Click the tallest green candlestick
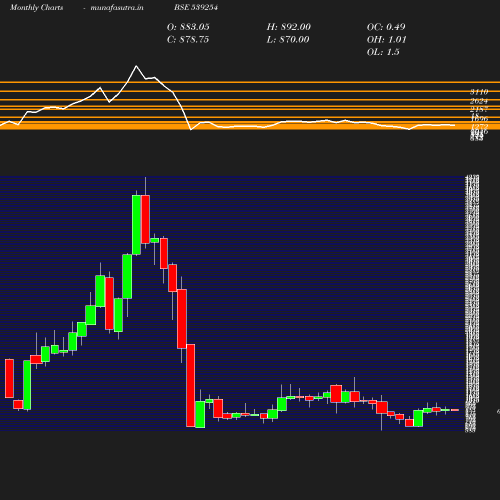This screenshot has width=500, height=500. tap(136, 225)
